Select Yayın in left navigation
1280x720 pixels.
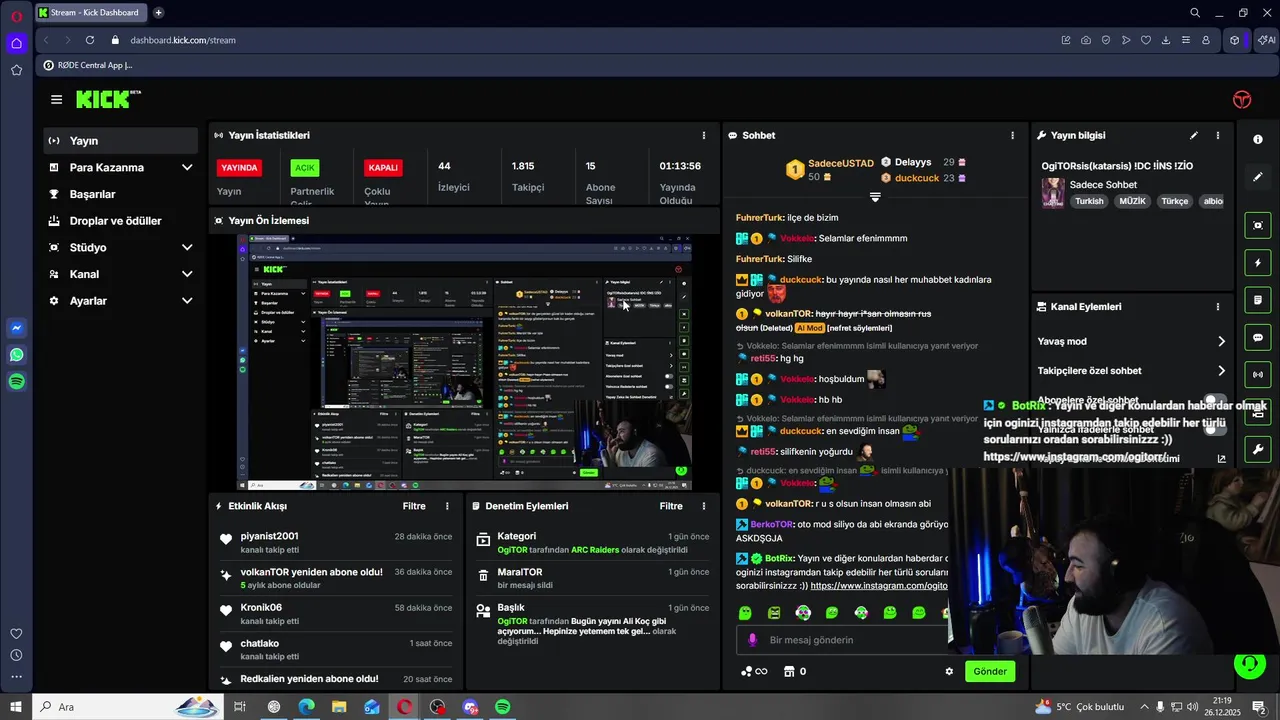click(x=121, y=141)
